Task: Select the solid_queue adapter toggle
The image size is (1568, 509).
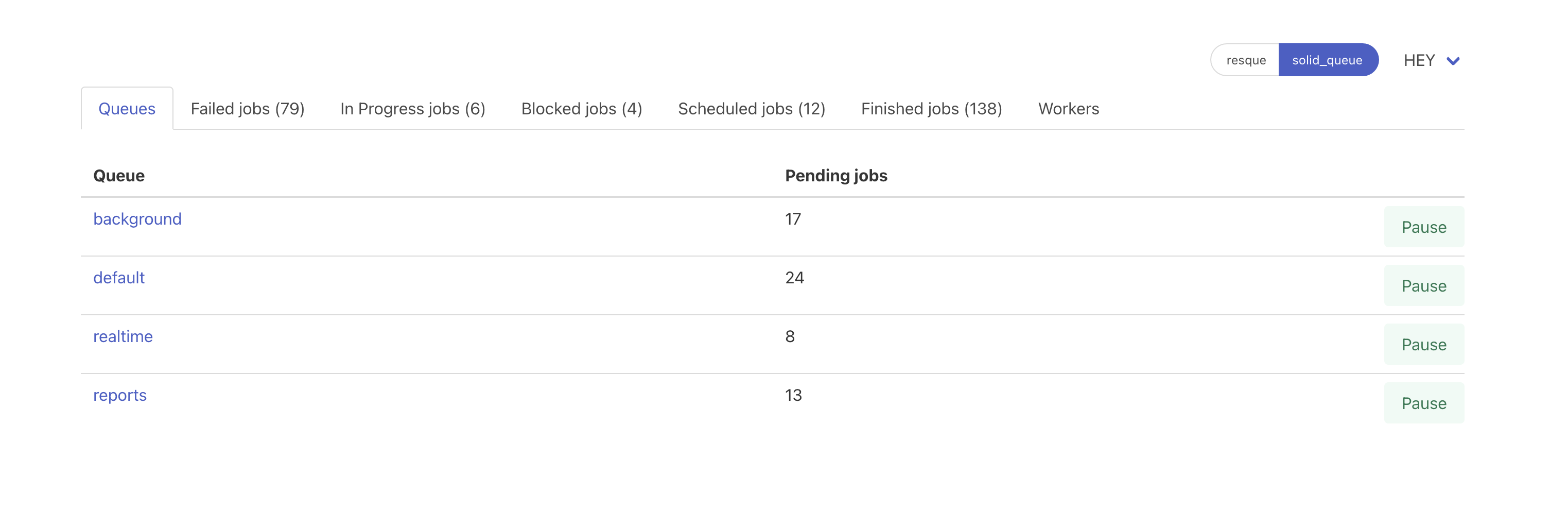Action: tap(1327, 60)
